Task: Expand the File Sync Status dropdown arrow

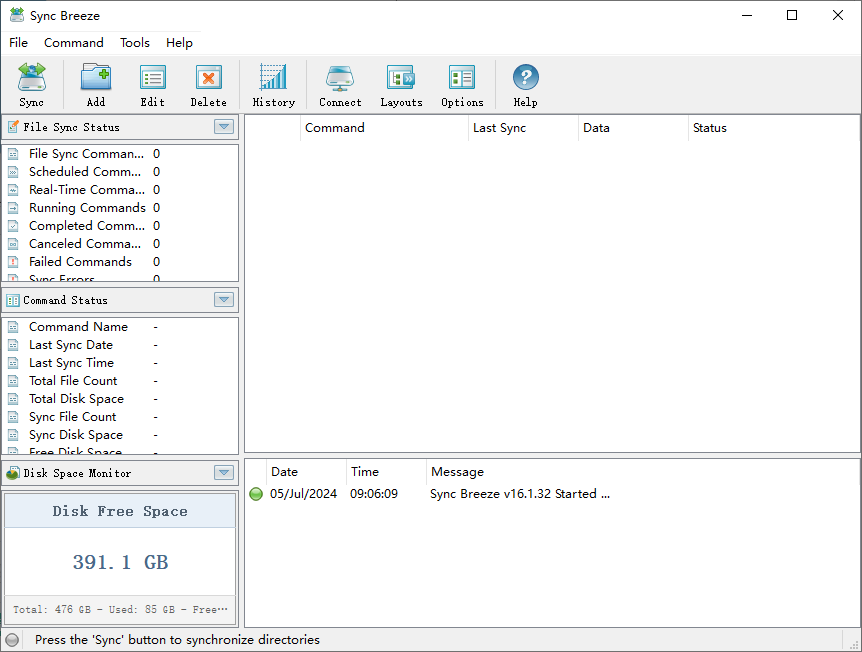Action: click(224, 127)
